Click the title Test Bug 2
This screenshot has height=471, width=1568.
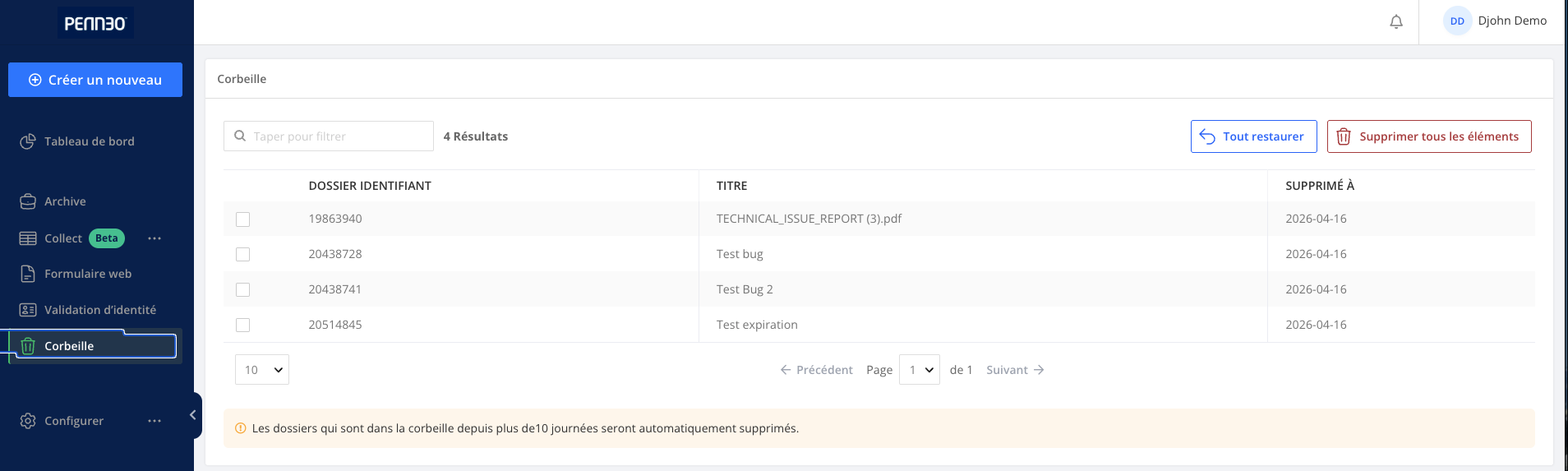point(745,289)
